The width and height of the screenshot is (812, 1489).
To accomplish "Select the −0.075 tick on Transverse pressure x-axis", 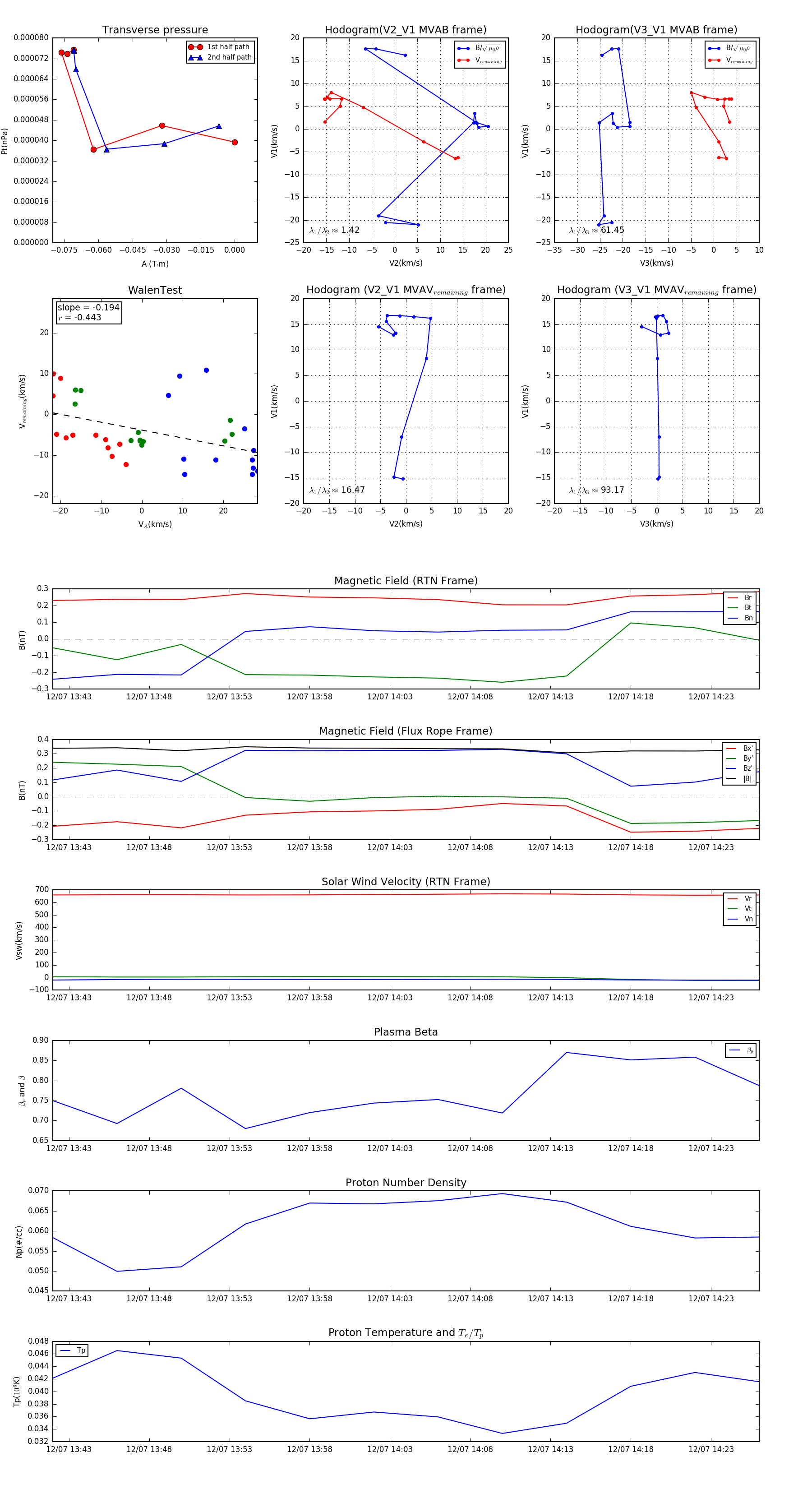I will tap(64, 250).
